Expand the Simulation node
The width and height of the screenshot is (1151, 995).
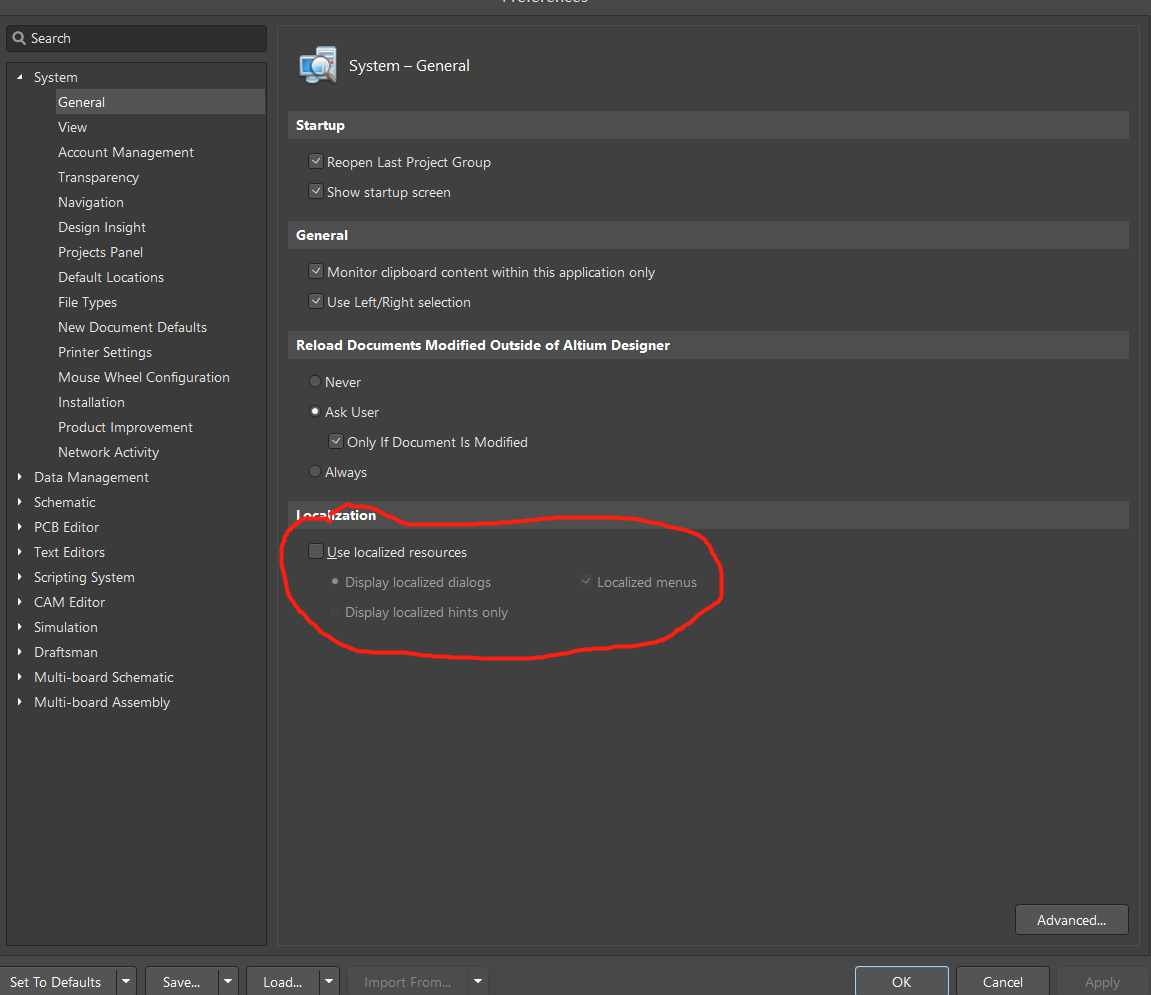[x=20, y=627]
